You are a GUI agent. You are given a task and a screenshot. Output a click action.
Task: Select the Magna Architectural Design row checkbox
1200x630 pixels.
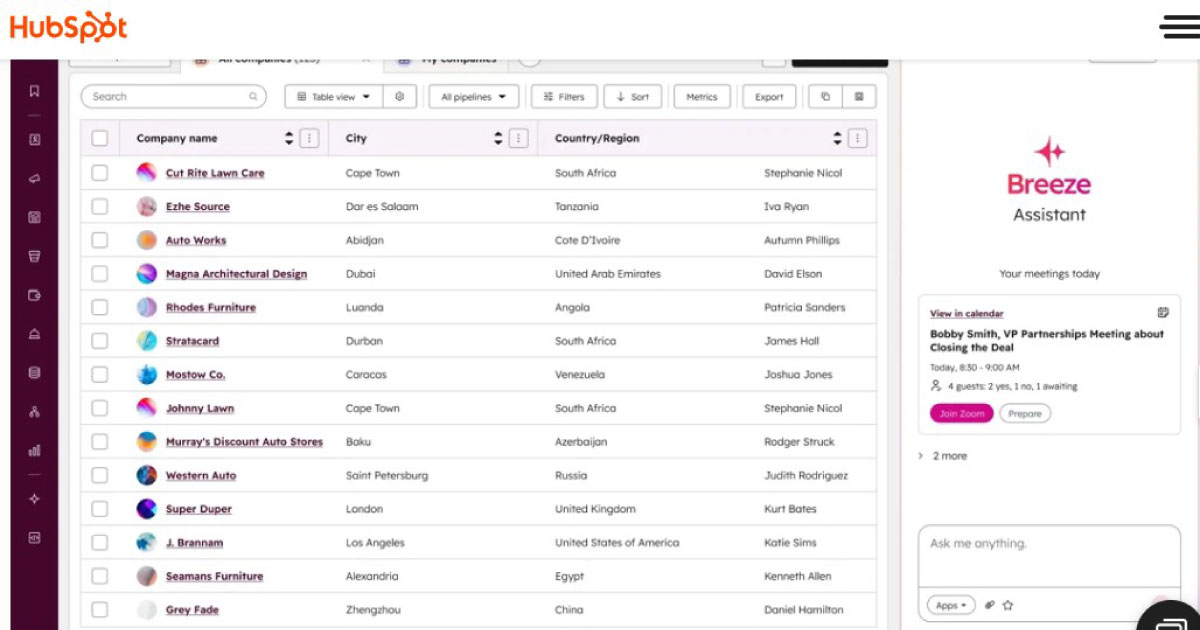pos(100,273)
